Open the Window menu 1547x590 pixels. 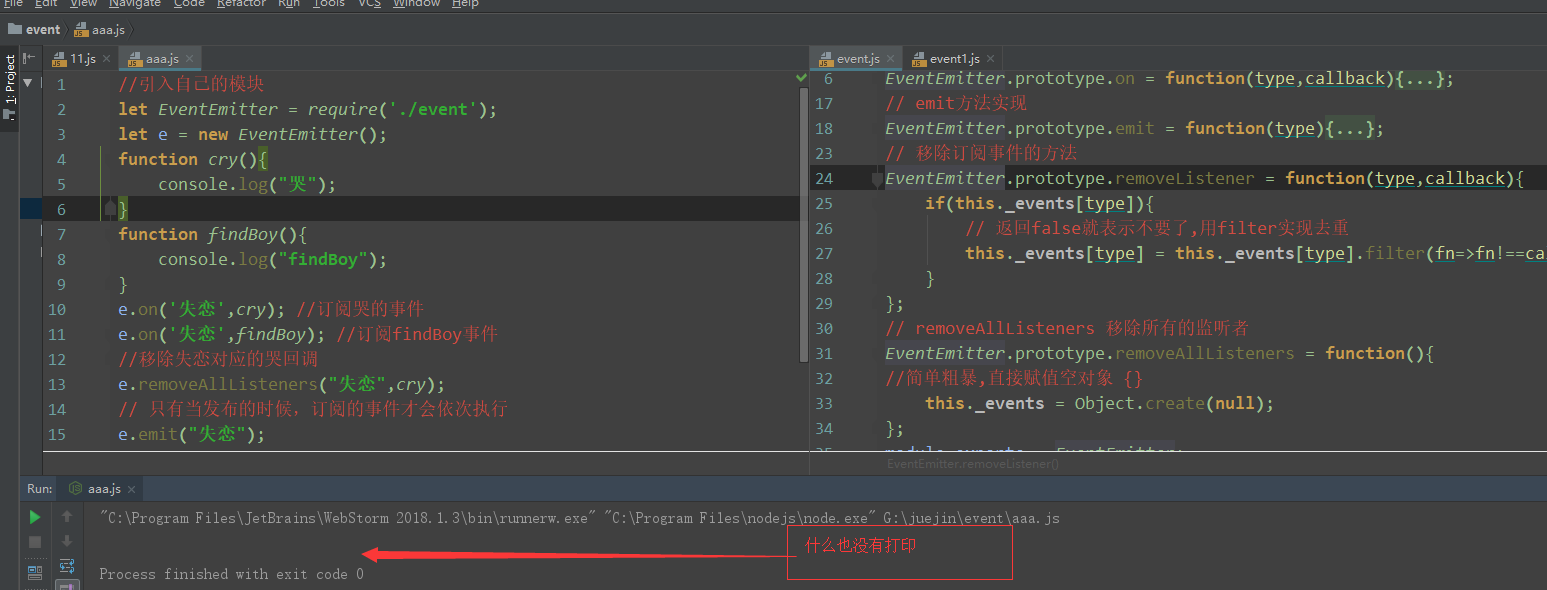tap(416, 4)
